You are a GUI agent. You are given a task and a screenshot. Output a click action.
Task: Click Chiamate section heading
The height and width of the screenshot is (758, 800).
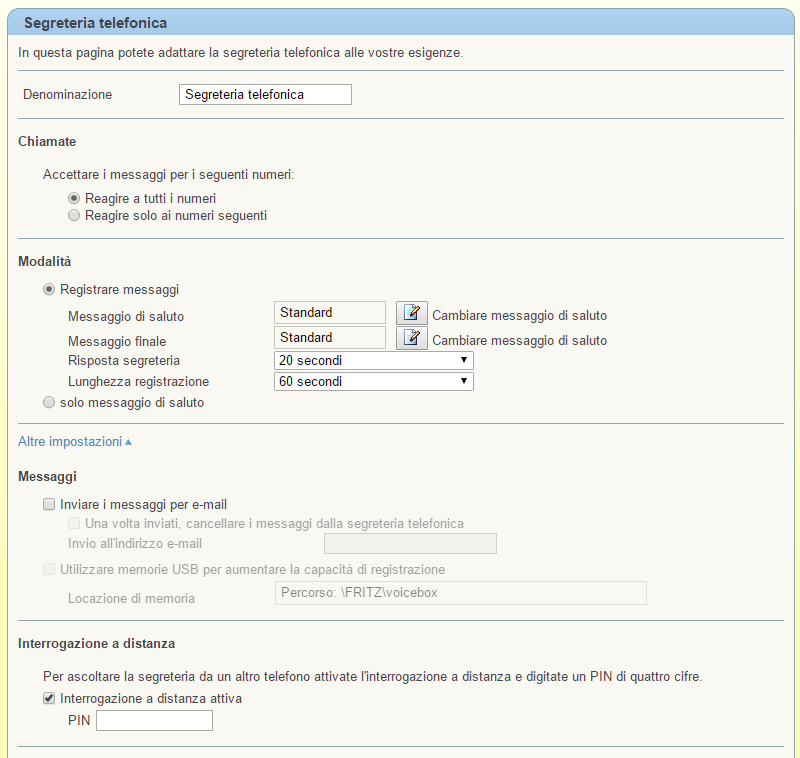tap(47, 142)
